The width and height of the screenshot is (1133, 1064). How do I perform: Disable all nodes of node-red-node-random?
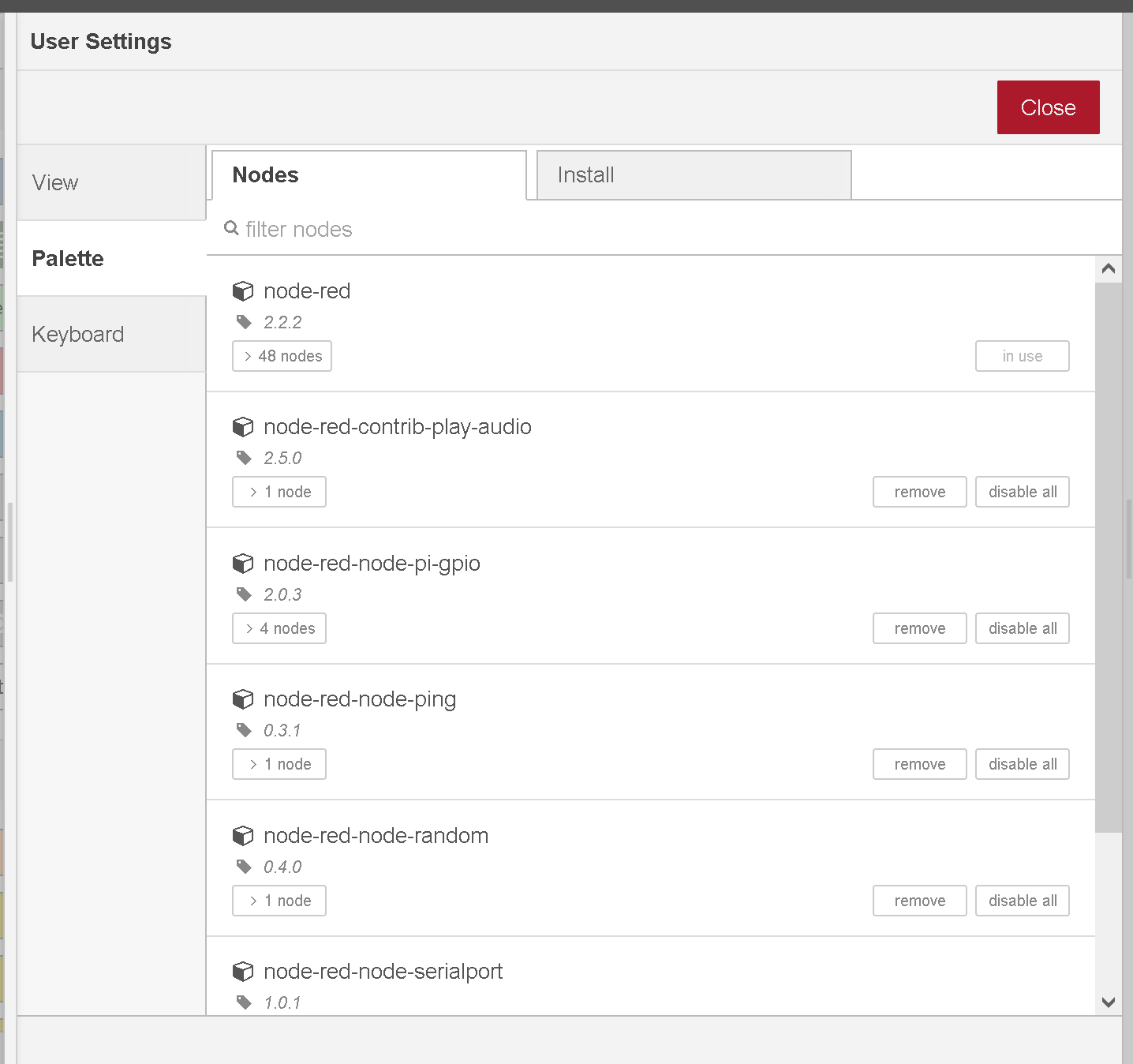click(1023, 901)
